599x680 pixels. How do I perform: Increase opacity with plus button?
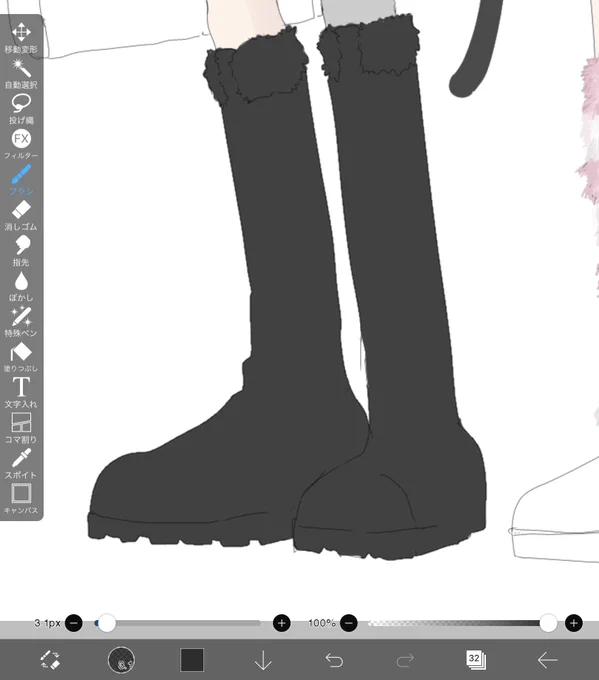point(573,623)
